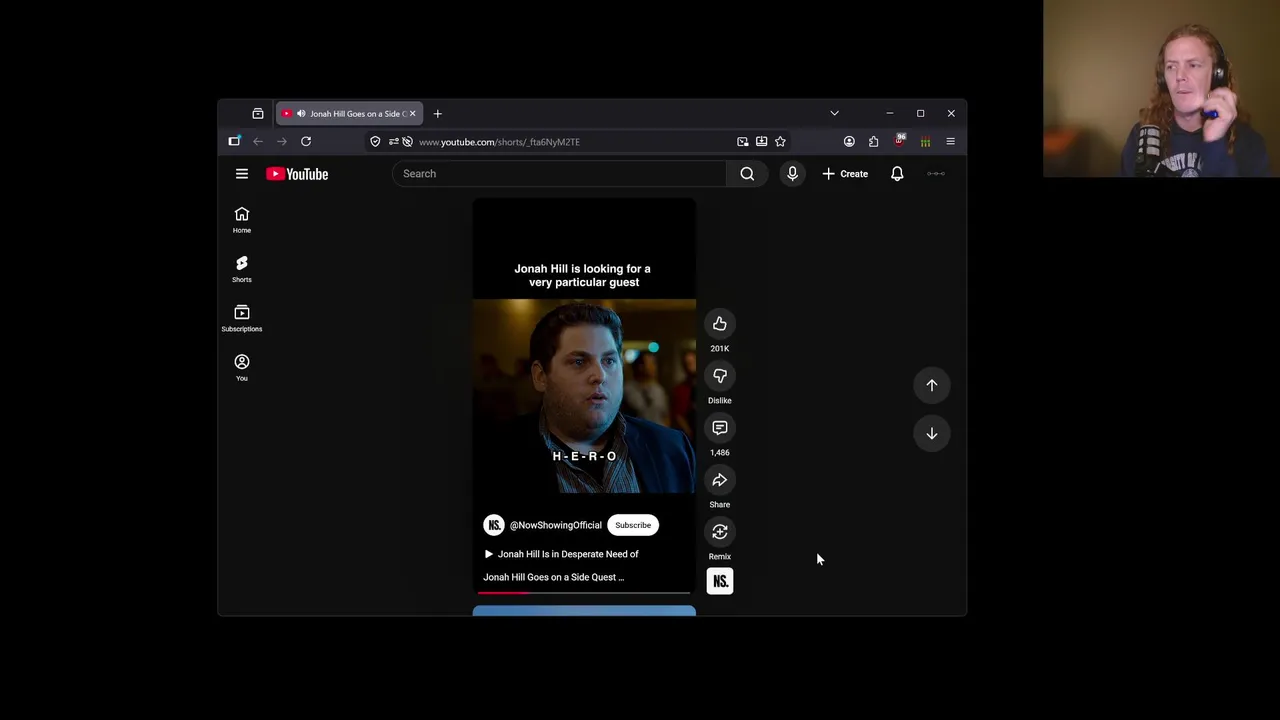Open site permissions icon in address bar
Screen dimensions: 1280x720
click(x=393, y=142)
